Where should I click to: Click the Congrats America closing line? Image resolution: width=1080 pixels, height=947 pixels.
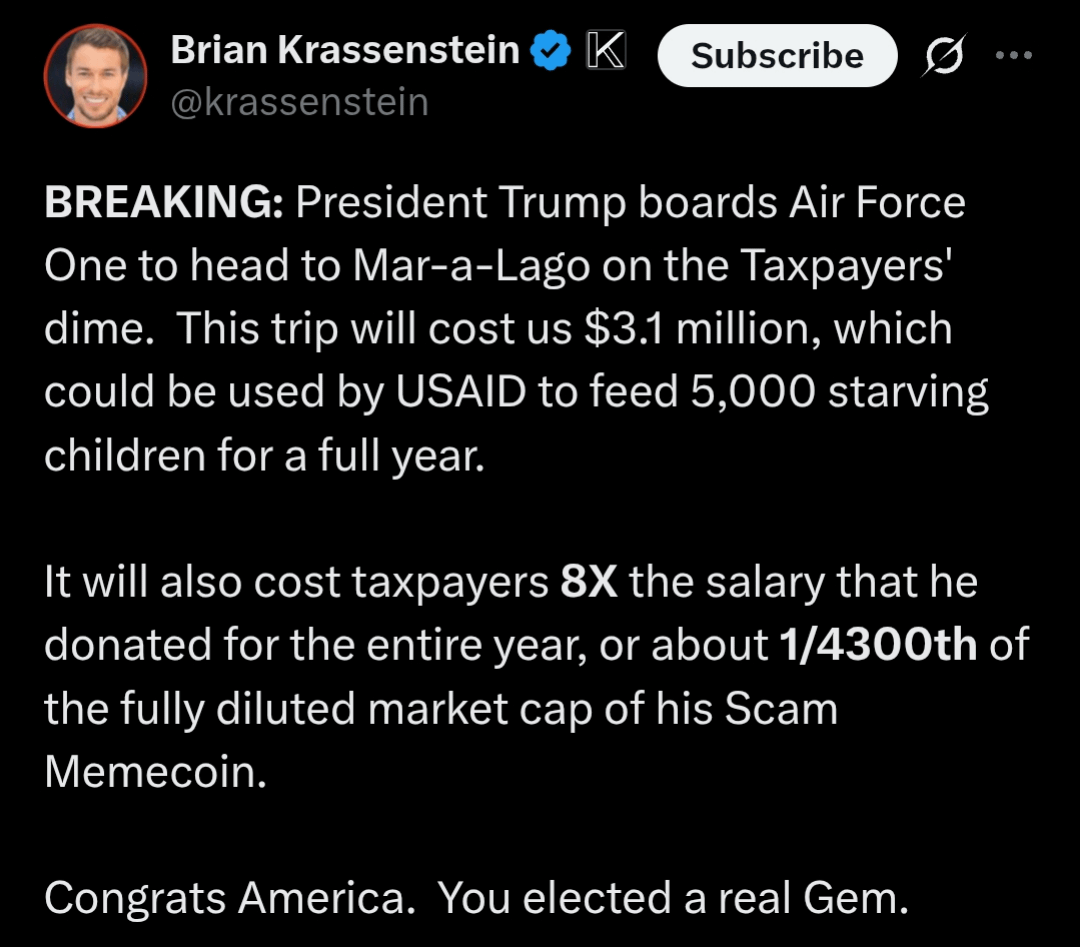tap(477, 899)
